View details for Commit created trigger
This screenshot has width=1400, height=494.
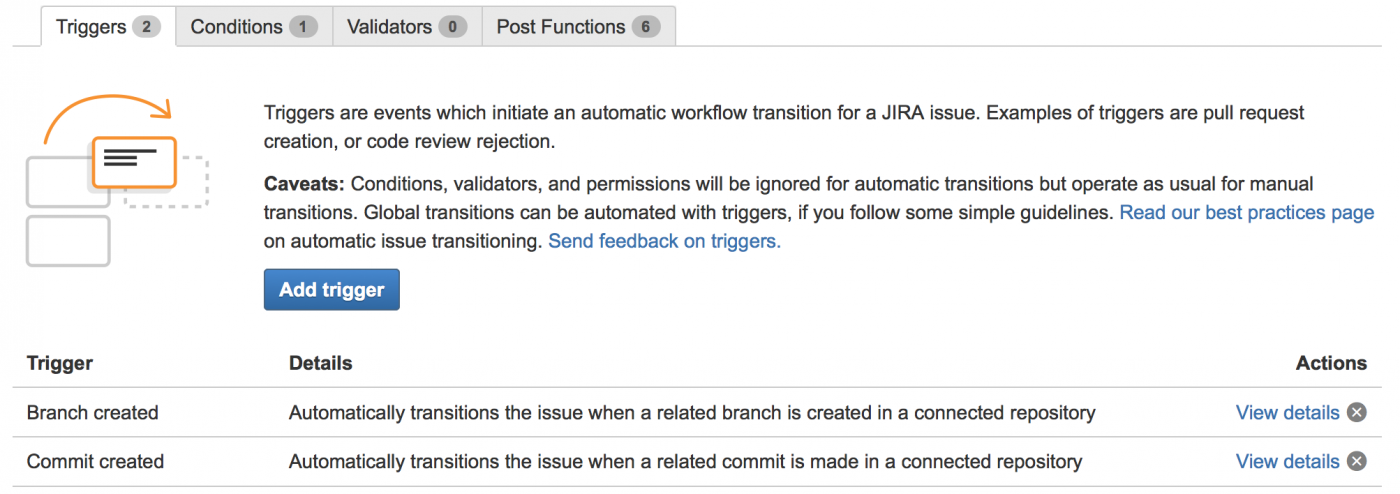(1287, 462)
